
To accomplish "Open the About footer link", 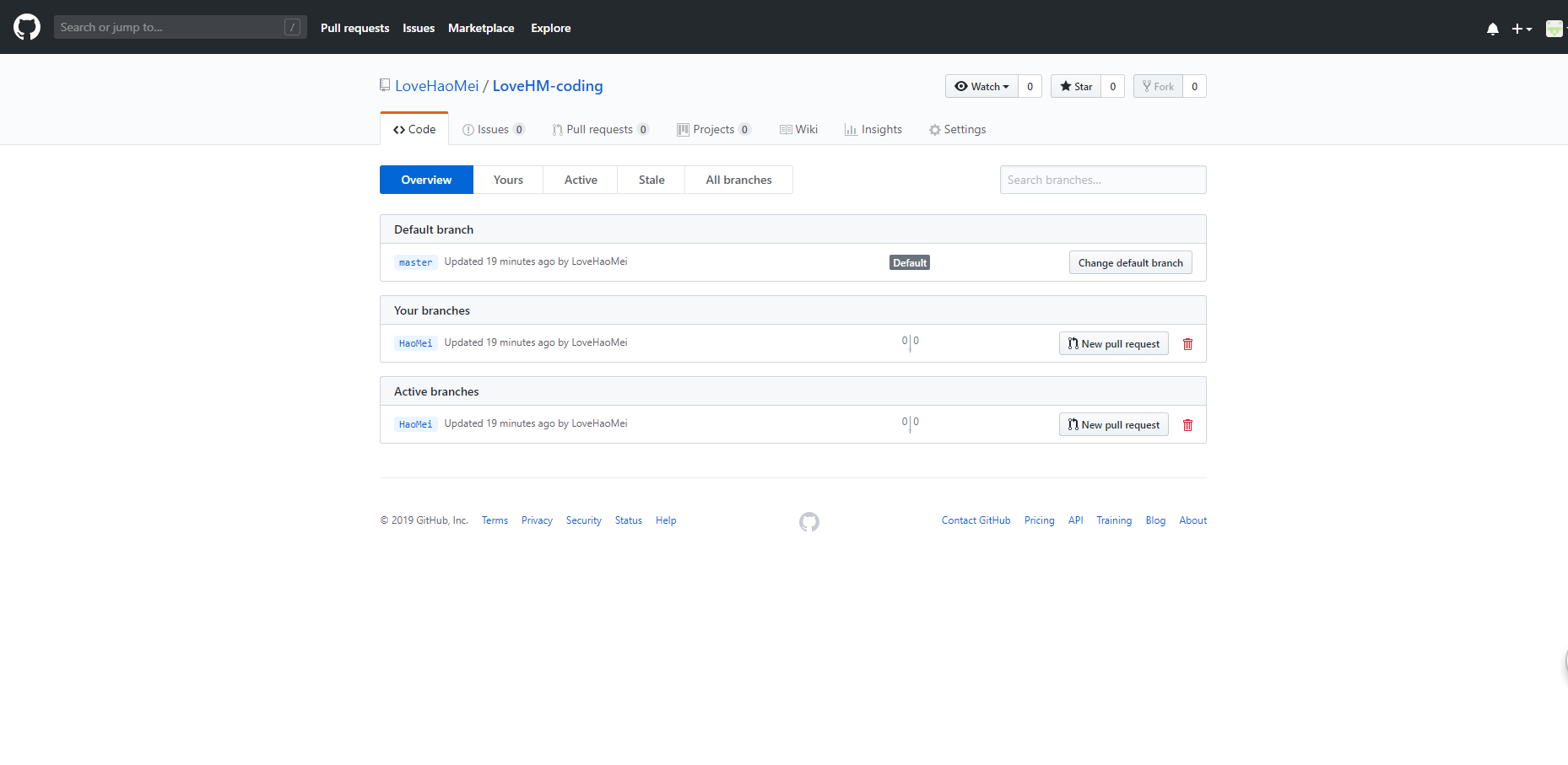I will [1193, 520].
